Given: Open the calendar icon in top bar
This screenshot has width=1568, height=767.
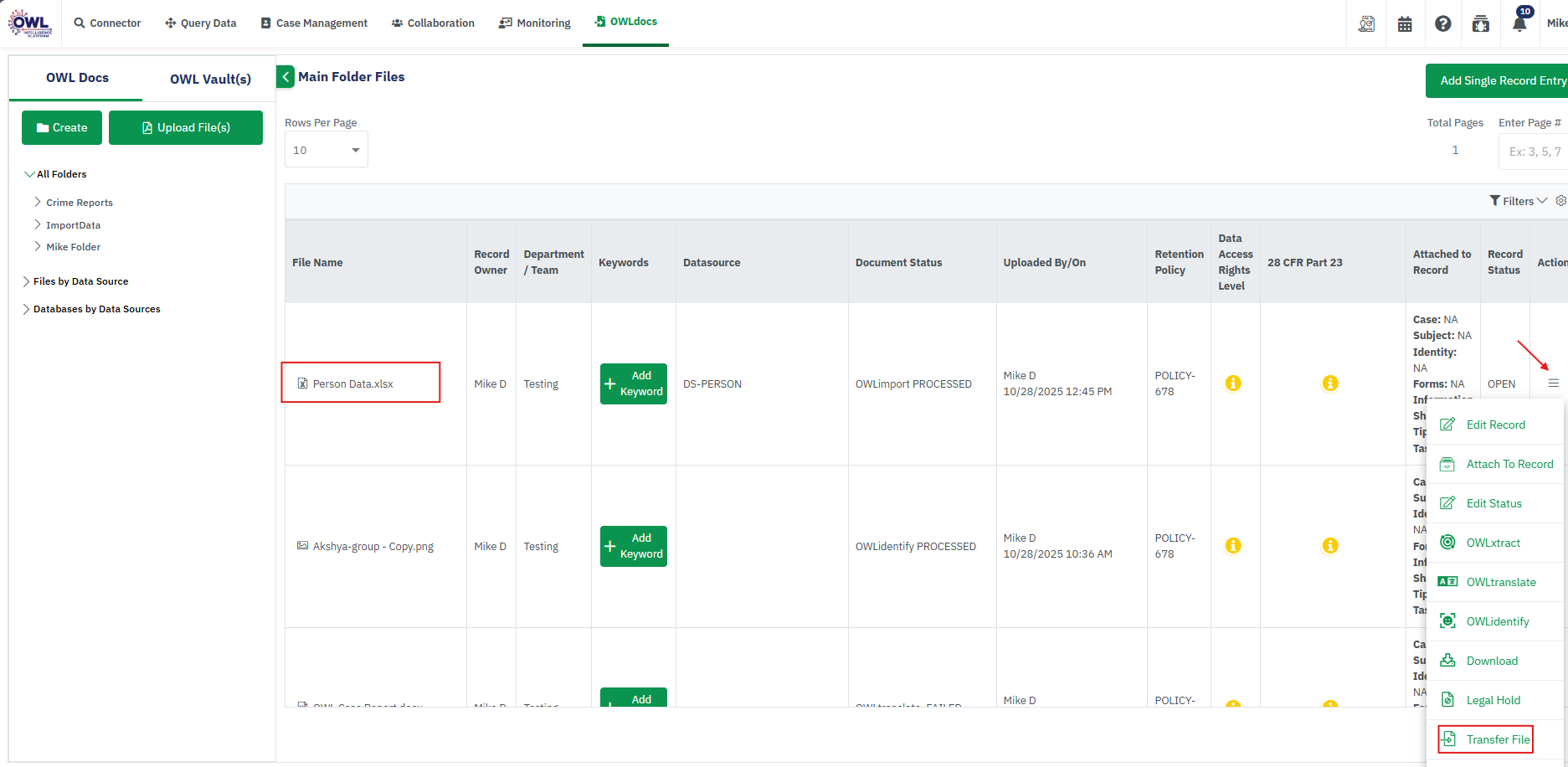Looking at the screenshot, I should pos(1405,23).
